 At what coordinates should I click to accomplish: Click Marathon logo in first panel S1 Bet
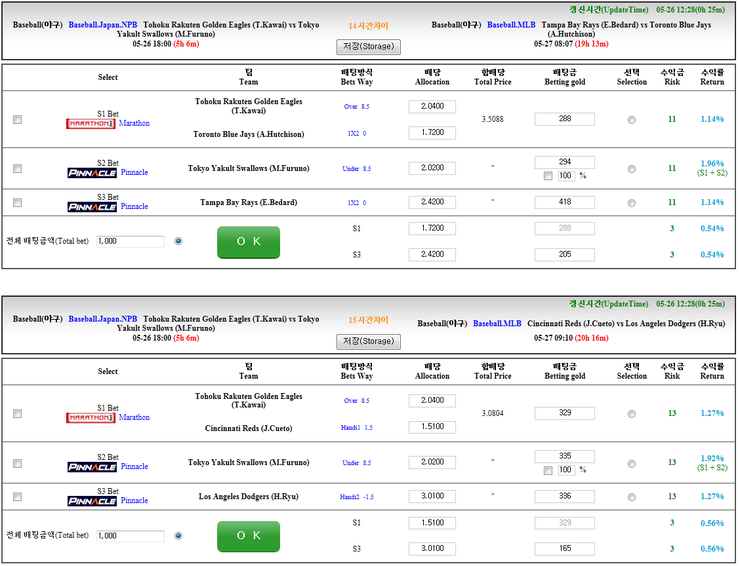[x=91, y=124]
